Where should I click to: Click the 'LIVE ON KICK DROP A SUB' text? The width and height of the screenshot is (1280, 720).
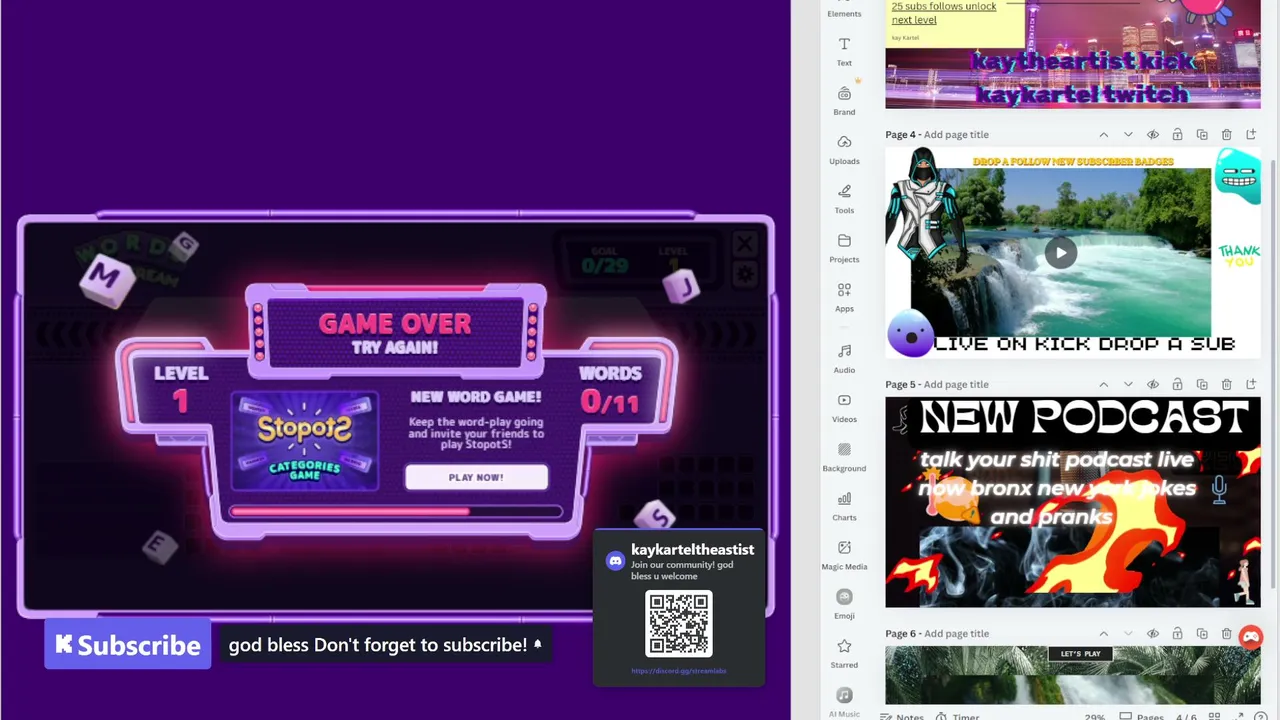1085,344
